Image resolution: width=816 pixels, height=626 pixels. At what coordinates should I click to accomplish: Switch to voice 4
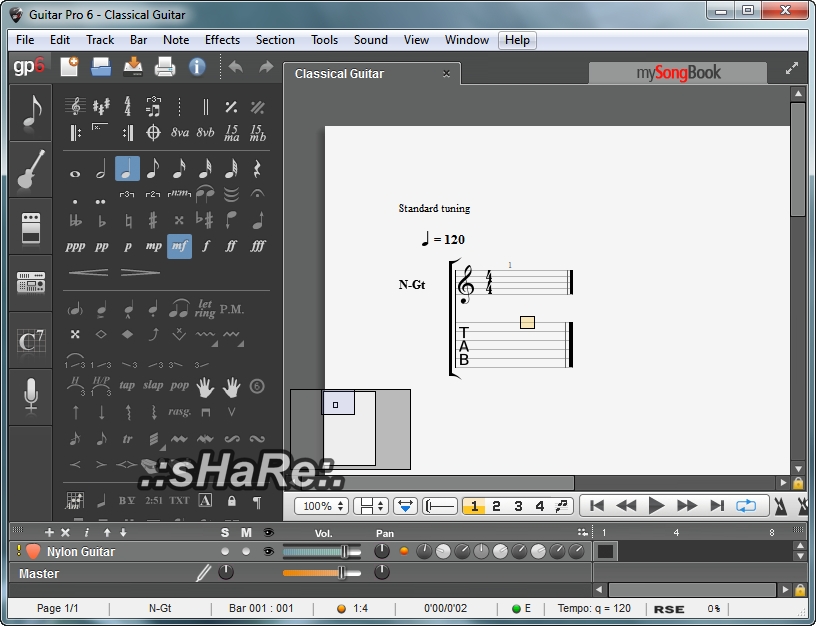[x=540, y=506]
